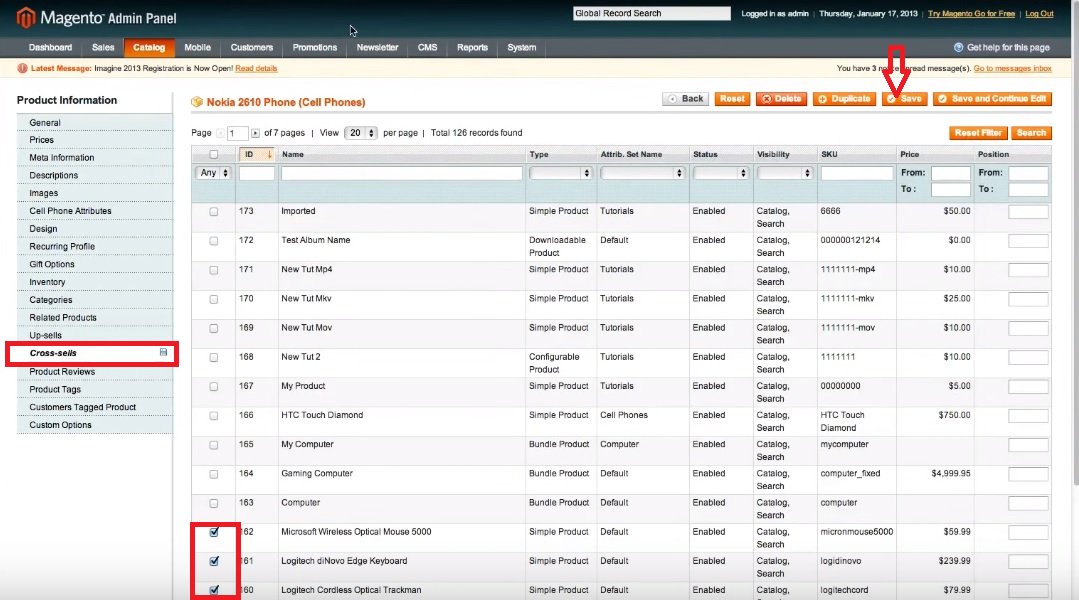Click the page number input field
Viewport: 1079px width, 600px height.
point(237,133)
